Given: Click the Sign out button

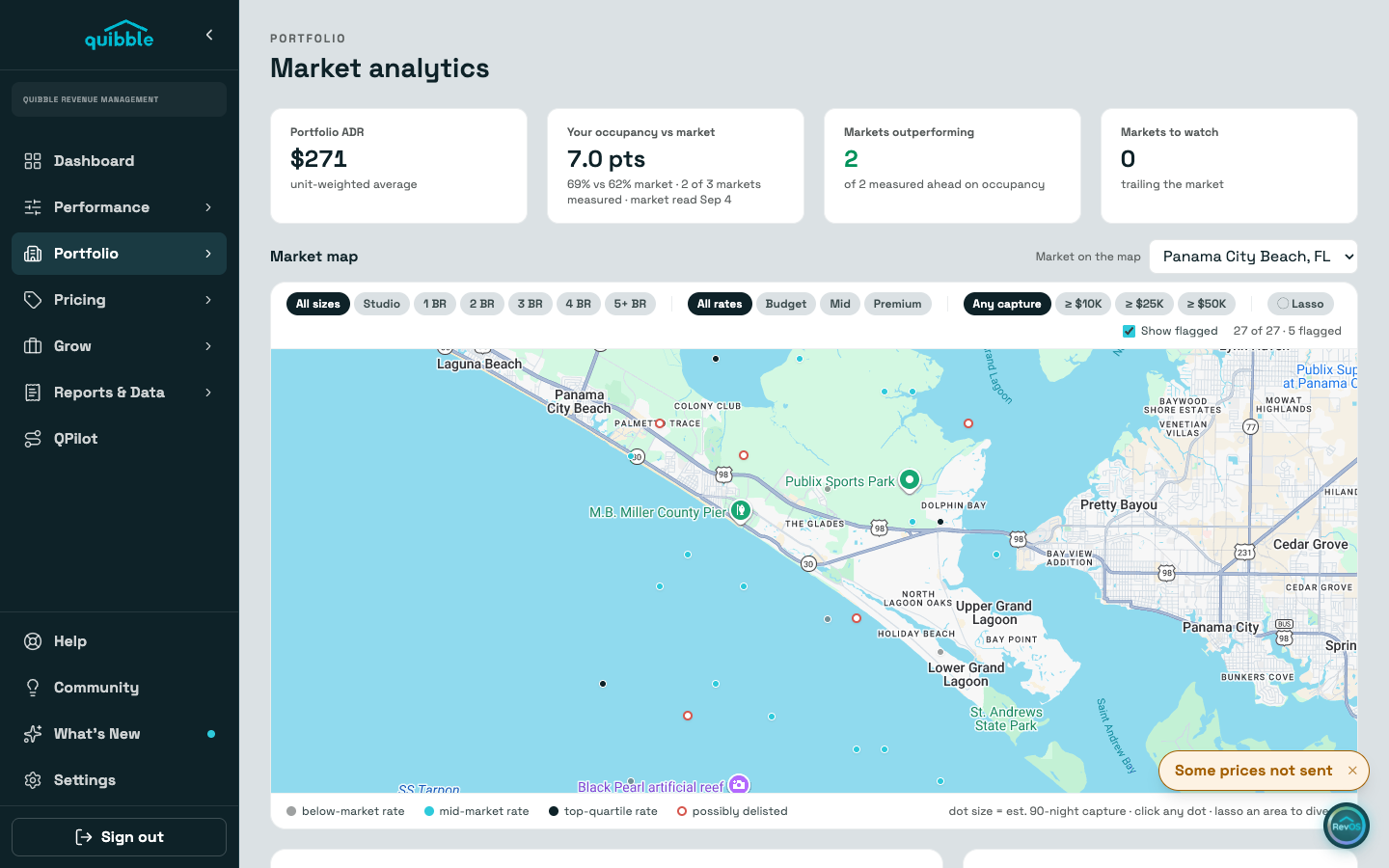Looking at the screenshot, I should click(x=119, y=837).
